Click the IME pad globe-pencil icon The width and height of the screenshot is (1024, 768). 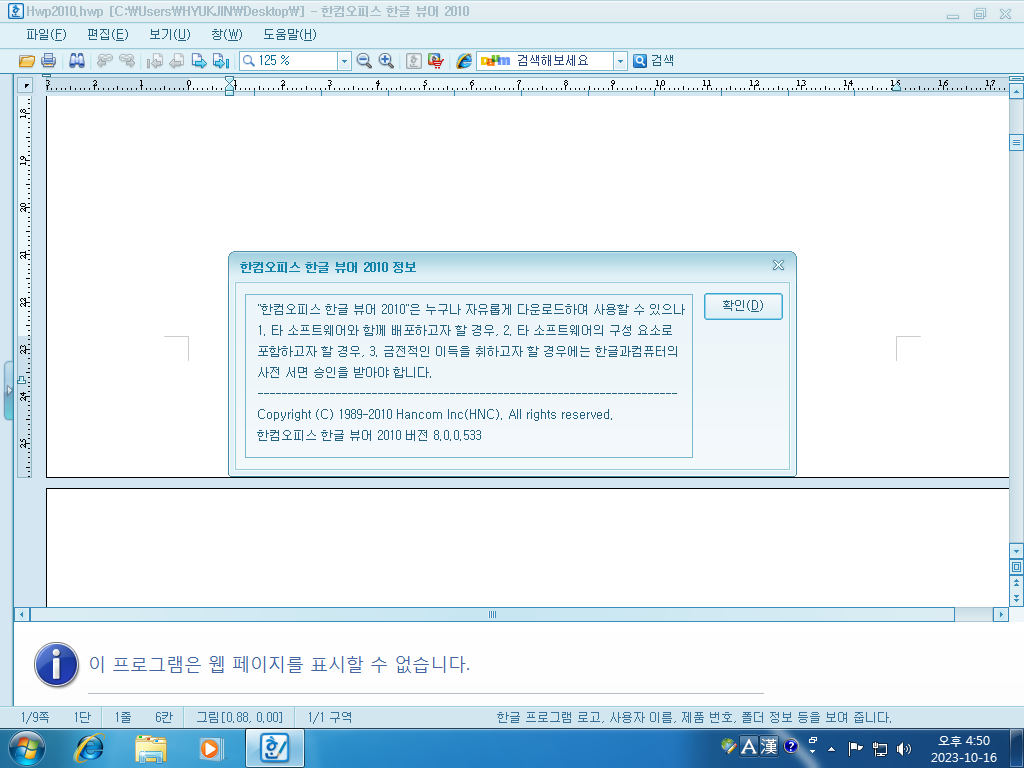click(x=729, y=746)
